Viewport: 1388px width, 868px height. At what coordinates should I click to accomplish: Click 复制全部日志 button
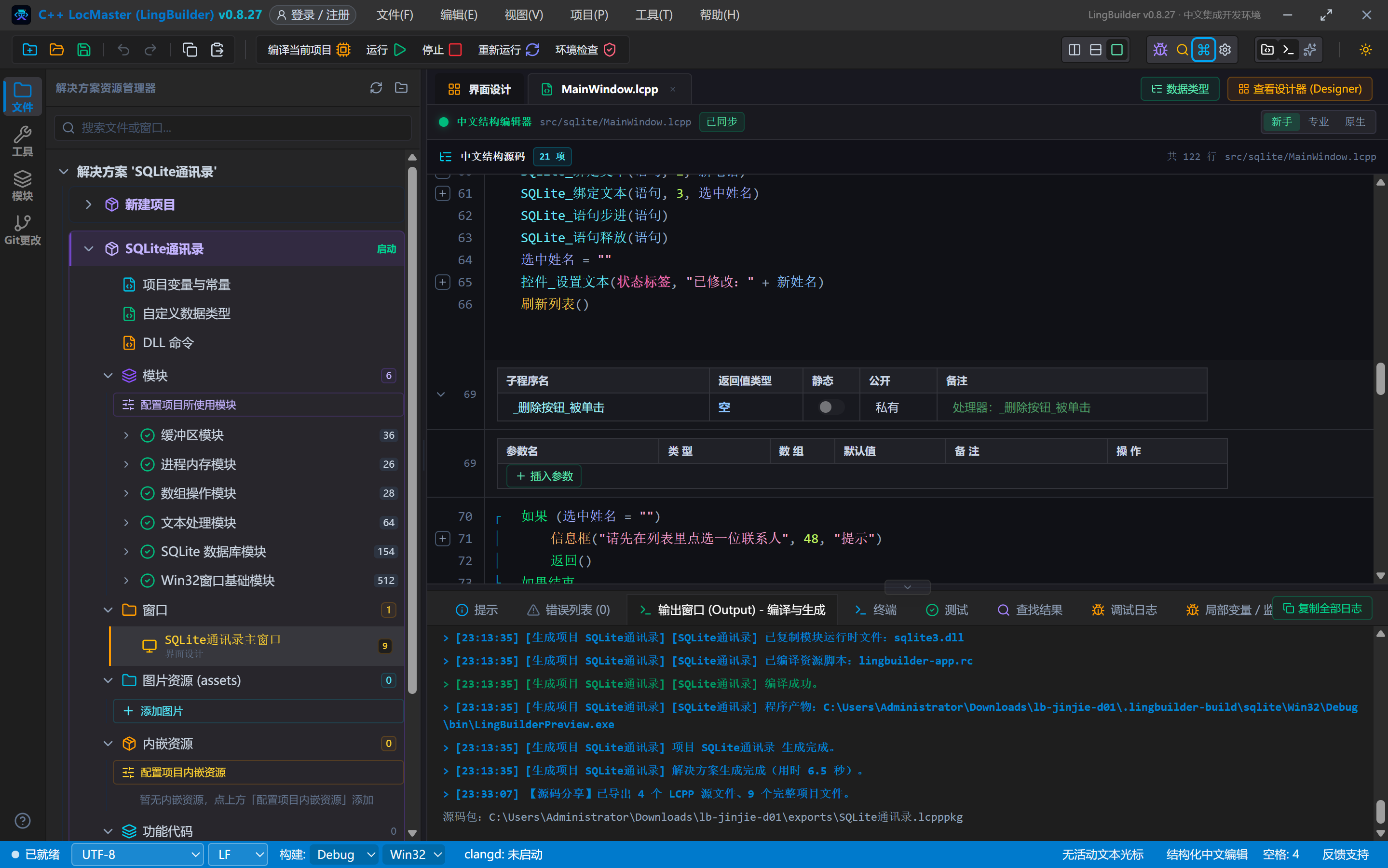point(1322,608)
